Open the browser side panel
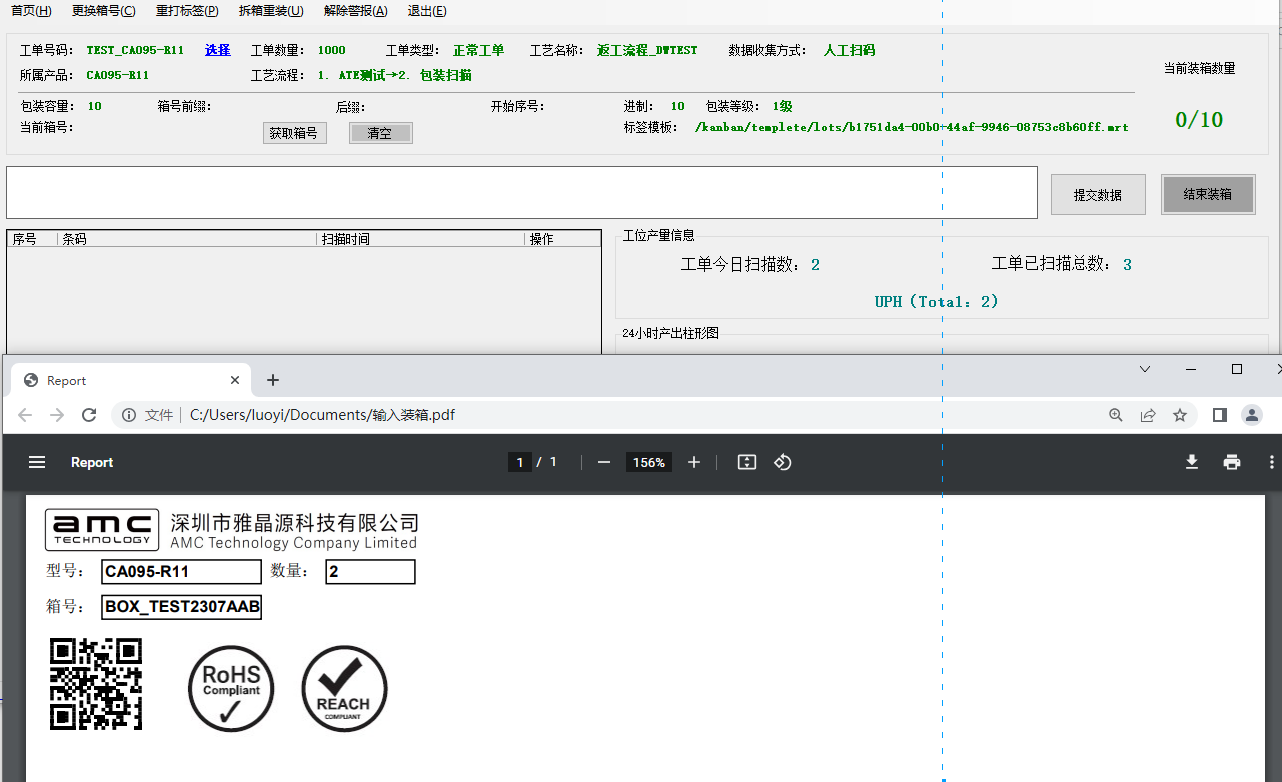1282x782 pixels. tap(1220, 415)
